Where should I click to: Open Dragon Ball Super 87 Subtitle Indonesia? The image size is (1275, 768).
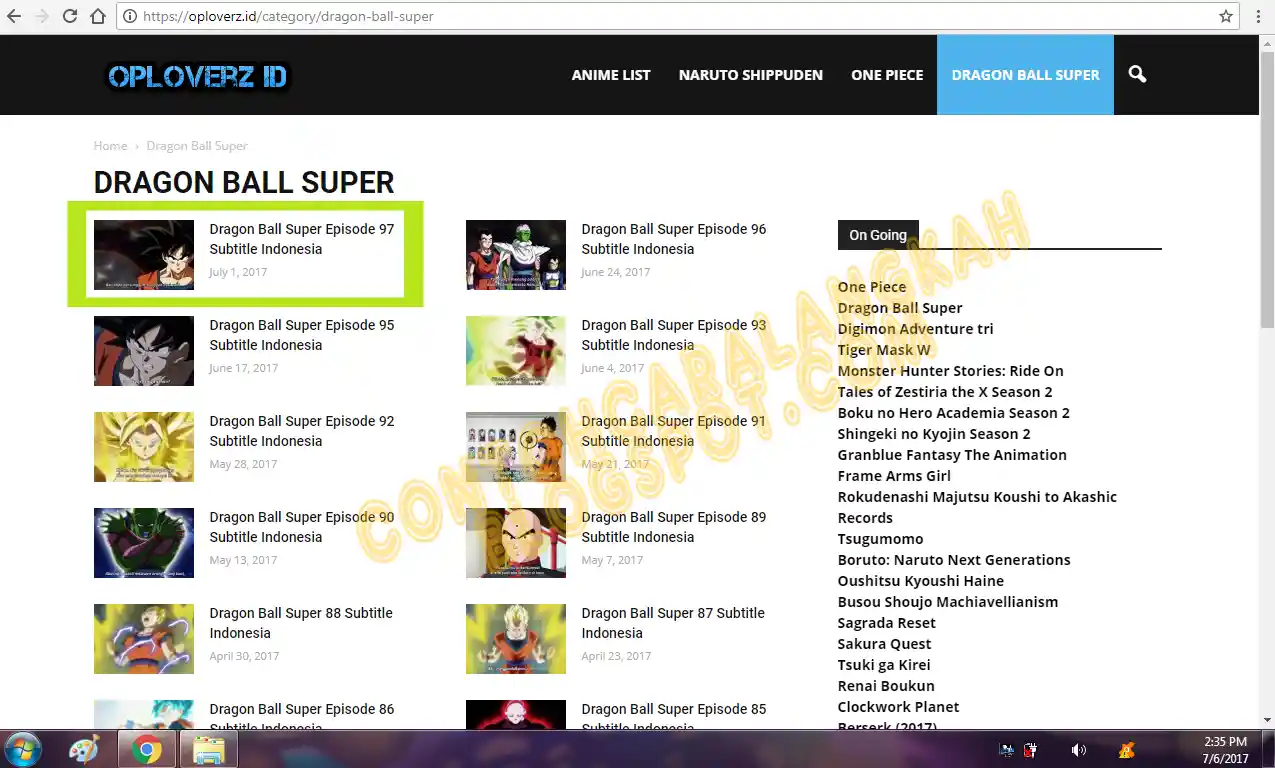click(673, 623)
